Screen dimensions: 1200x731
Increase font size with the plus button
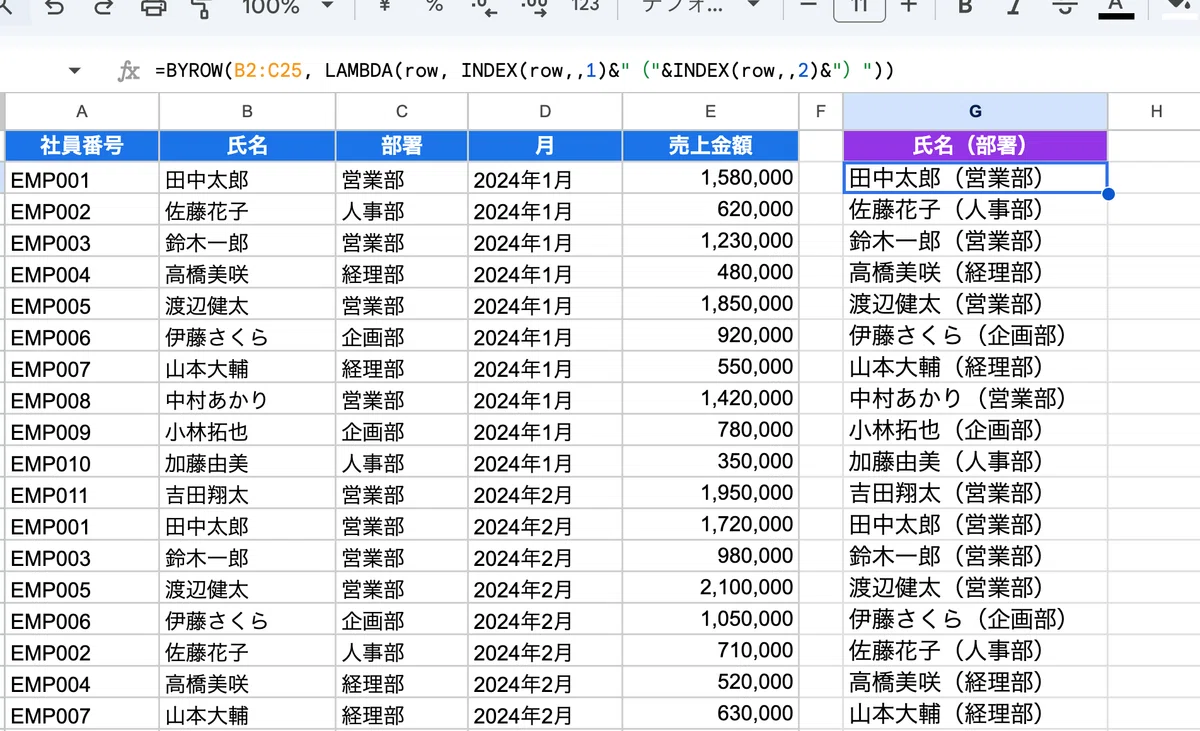coord(908,6)
